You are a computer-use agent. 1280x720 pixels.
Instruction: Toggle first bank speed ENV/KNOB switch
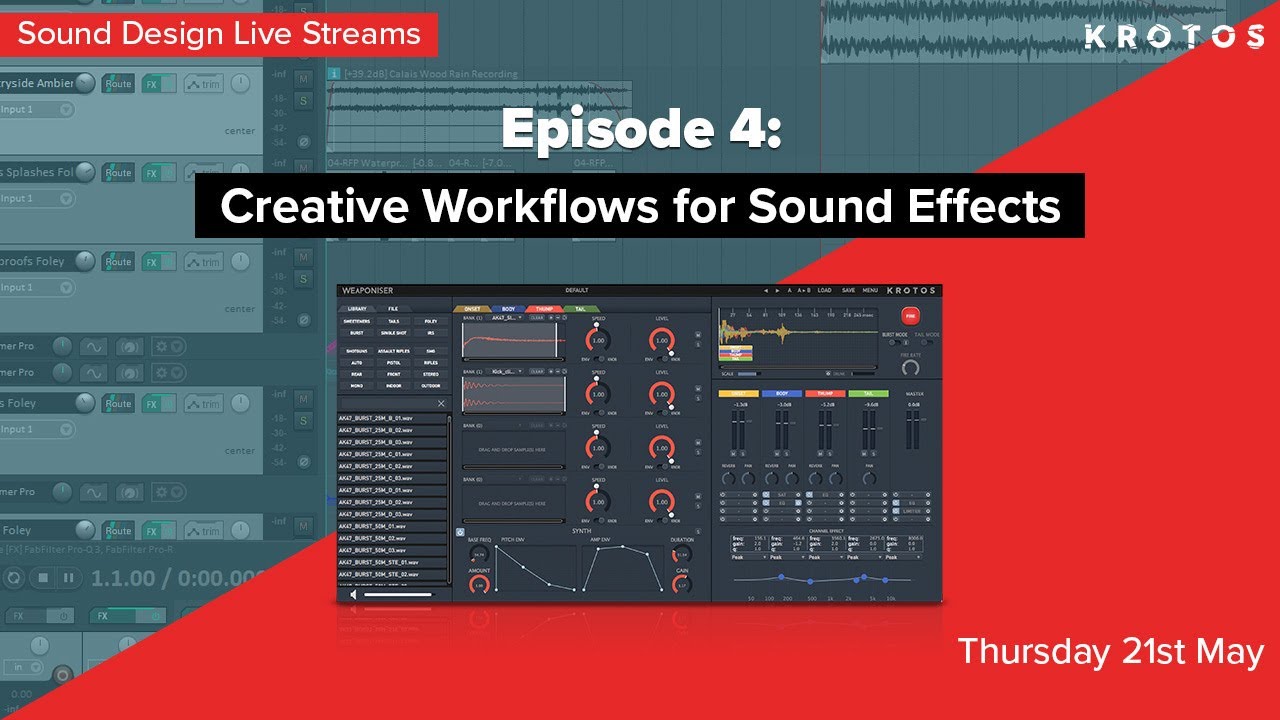601,359
